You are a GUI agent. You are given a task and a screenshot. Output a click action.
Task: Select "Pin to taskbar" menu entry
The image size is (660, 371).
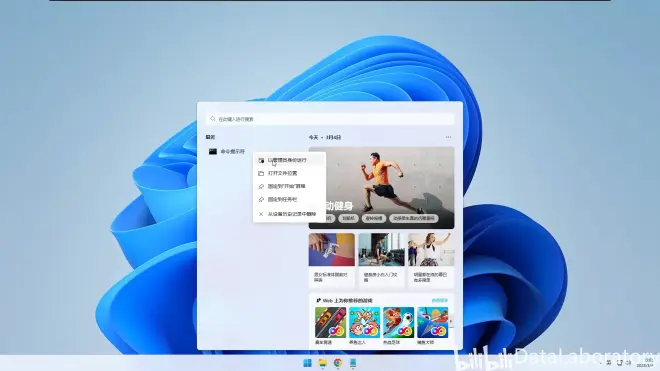(289, 199)
